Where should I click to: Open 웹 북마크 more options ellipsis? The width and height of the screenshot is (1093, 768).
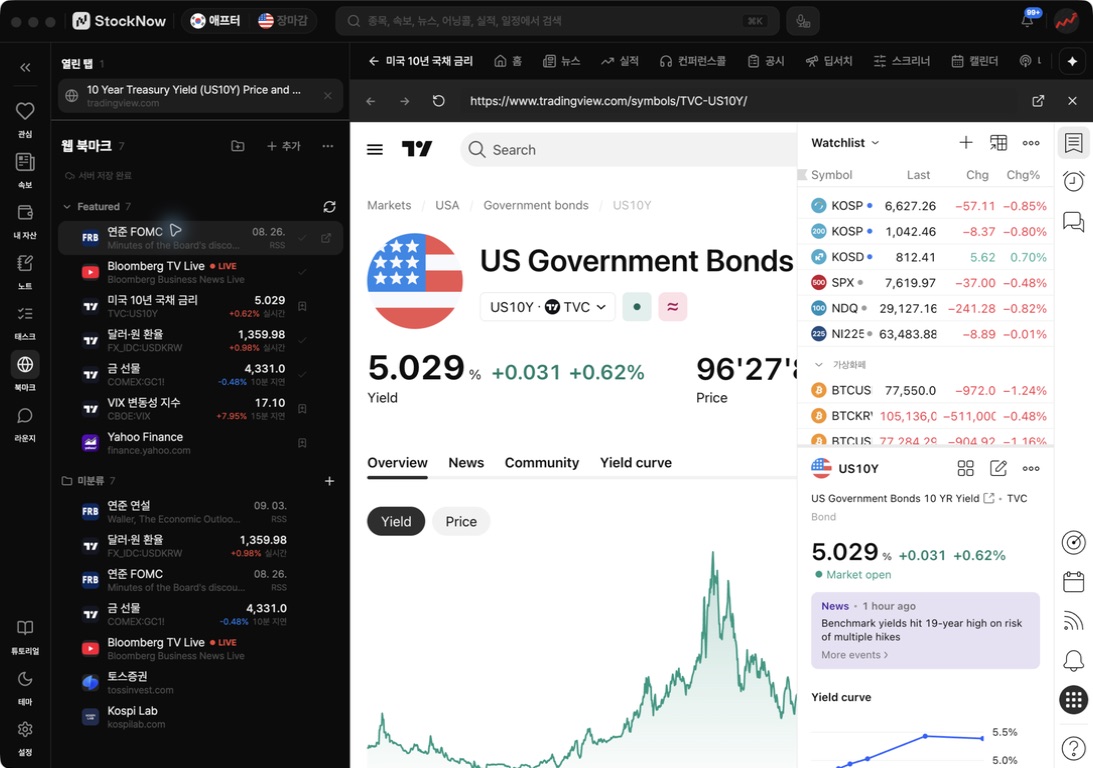point(328,146)
